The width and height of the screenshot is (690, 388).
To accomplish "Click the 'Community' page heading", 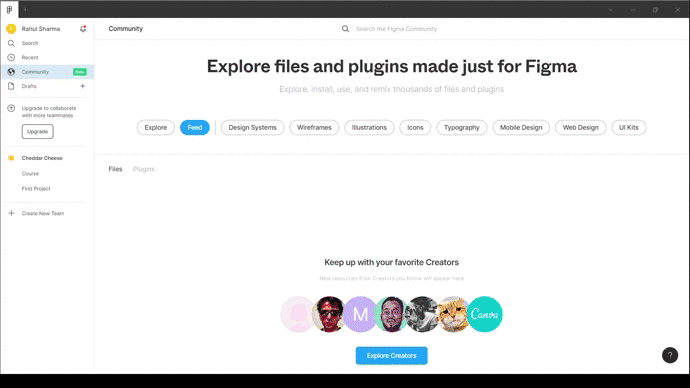I will pyautogui.click(x=126, y=29).
